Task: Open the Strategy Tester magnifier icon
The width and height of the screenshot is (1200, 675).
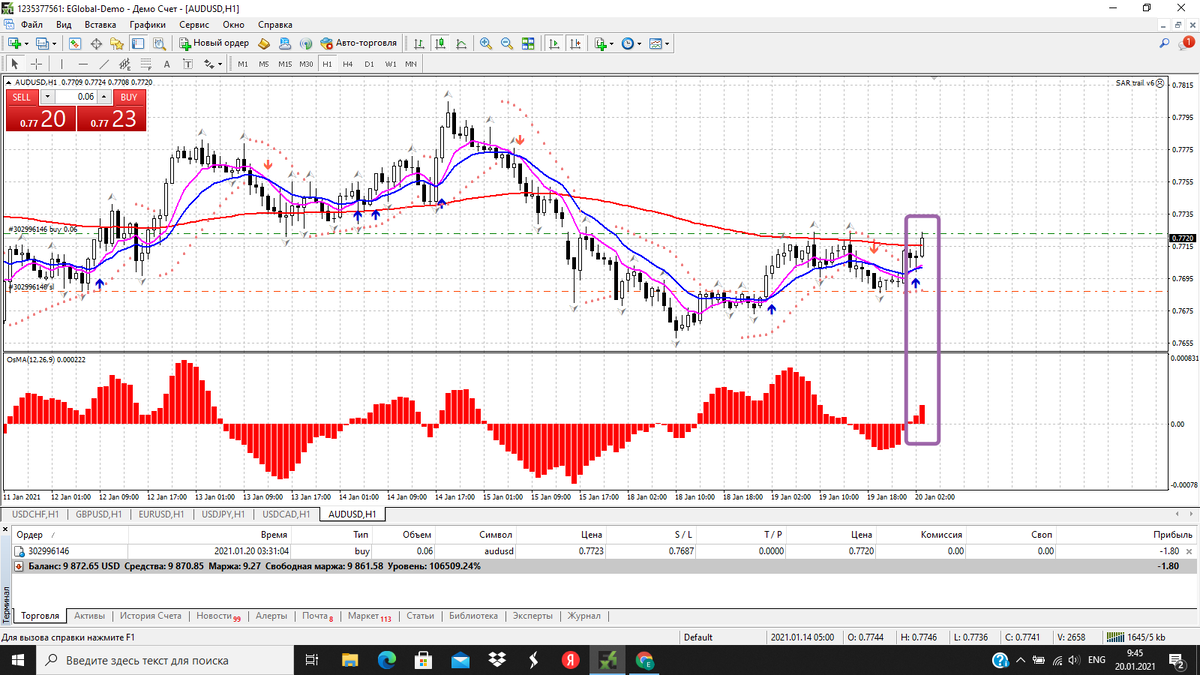Action: (158, 43)
